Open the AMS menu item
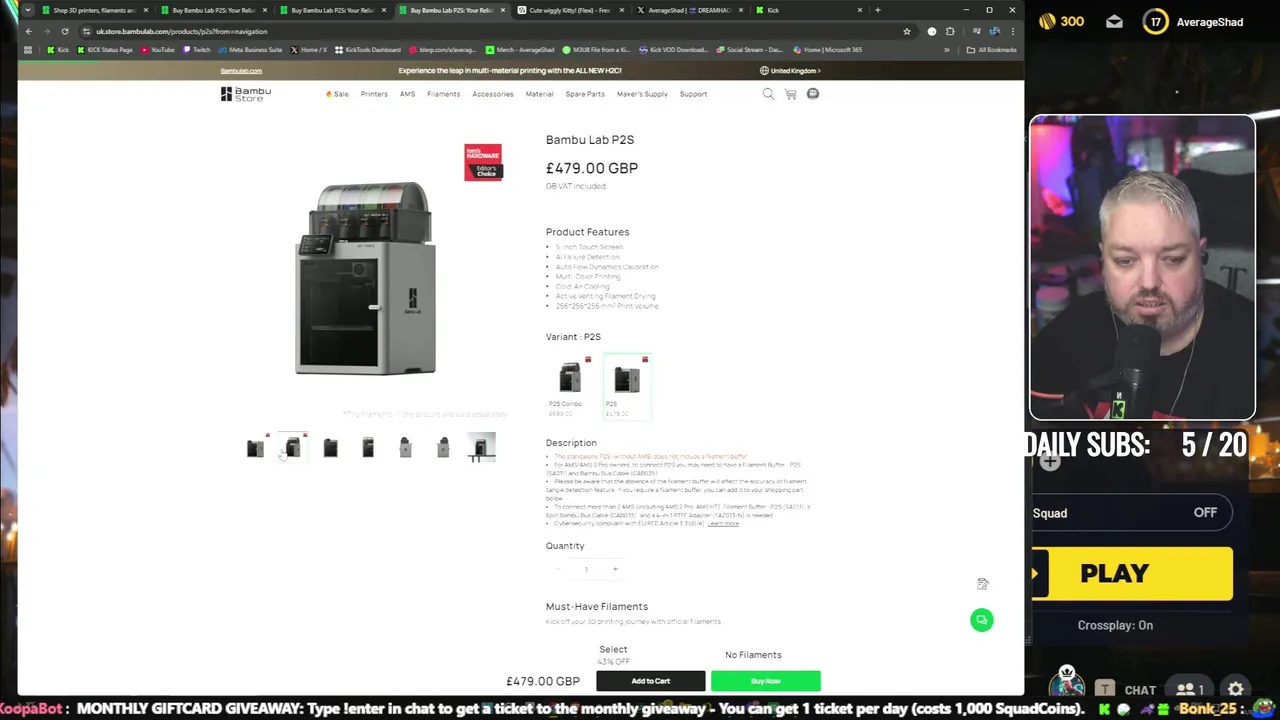Image resolution: width=1280 pixels, height=720 pixels. pyautogui.click(x=407, y=94)
